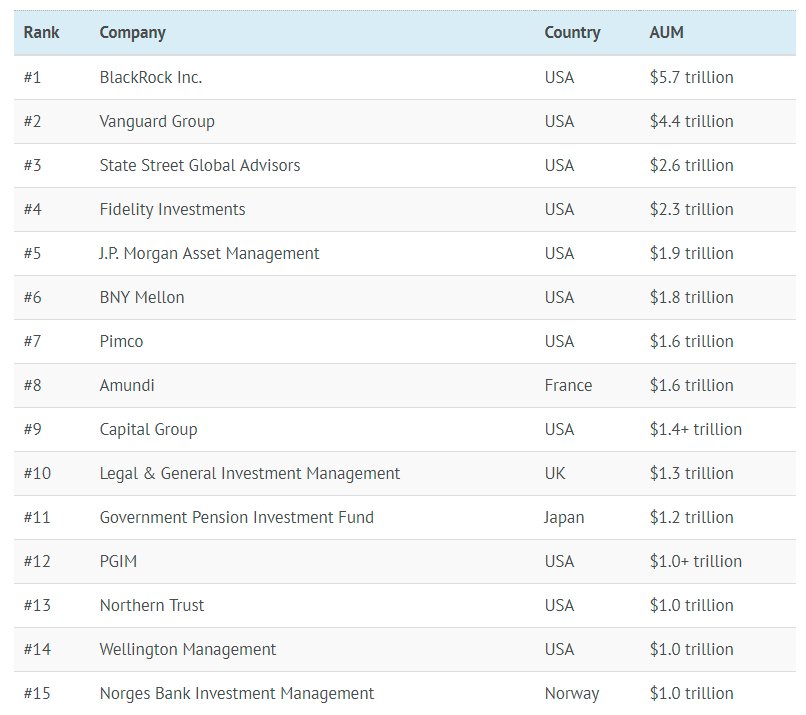Image resolution: width=806 pixels, height=715 pixels.
Task: Click the #15 rank cell
Action: [x=37, y=693]
